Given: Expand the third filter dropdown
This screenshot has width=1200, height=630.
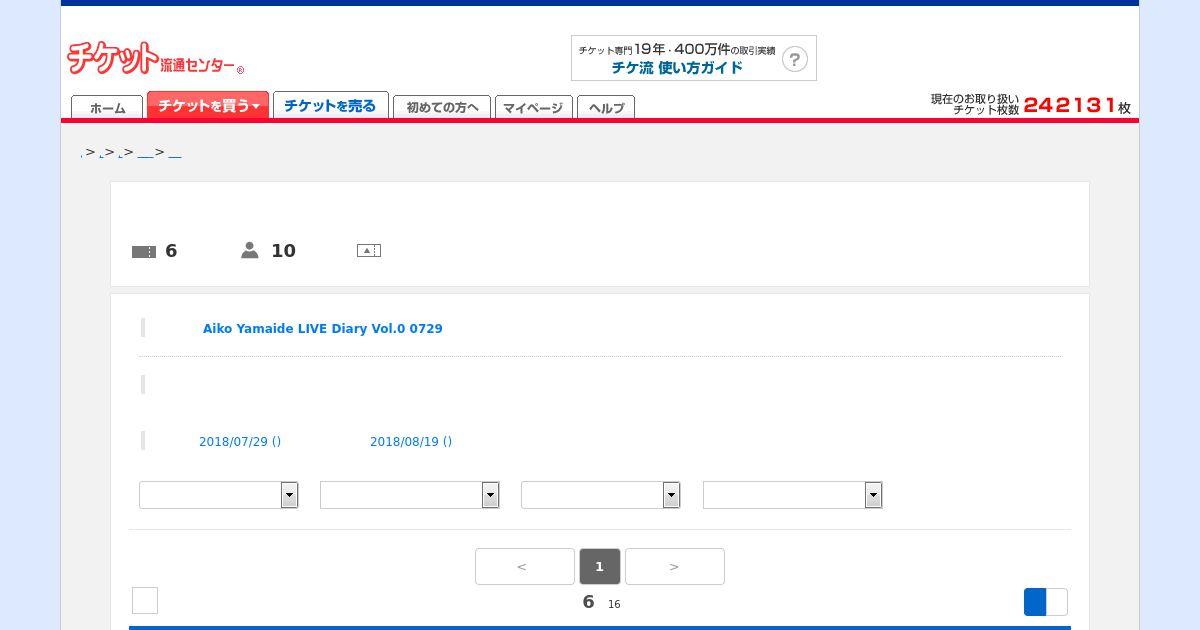Looking at the screenshot, I should pos(601,495).
